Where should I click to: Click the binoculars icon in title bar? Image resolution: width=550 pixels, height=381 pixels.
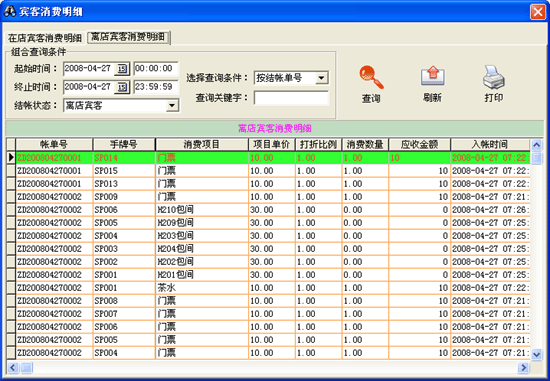(x=9, y=12)
